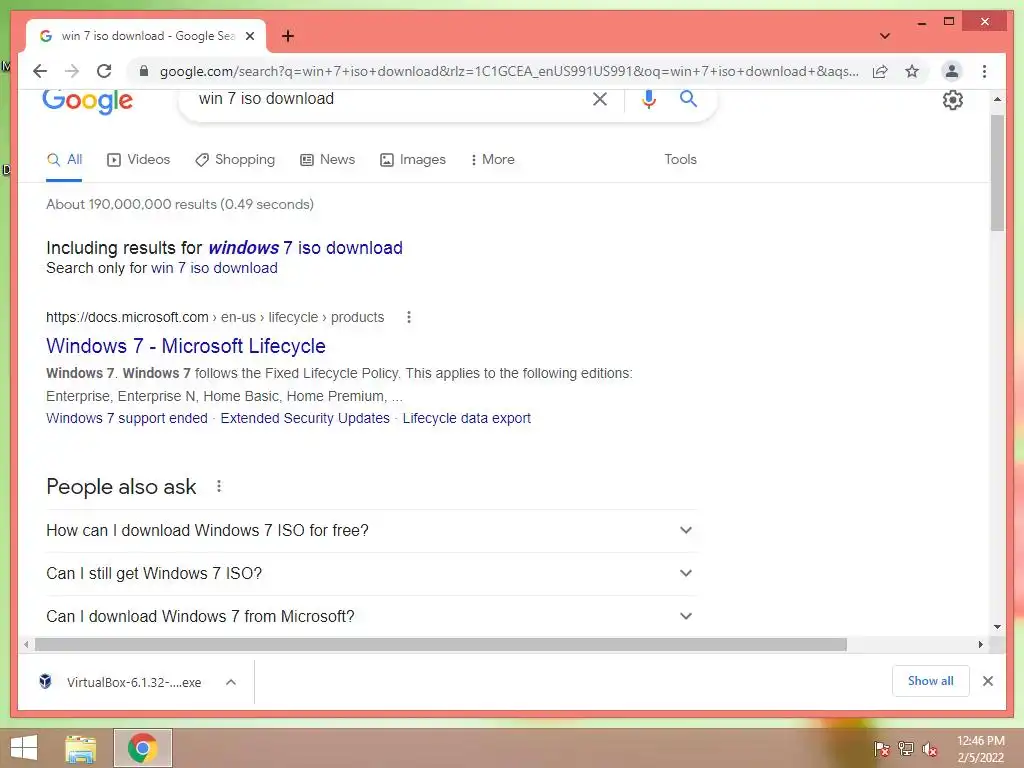The image size is (1024, 768).
Task: Open the Windows Start button
Action: pos(24,748)
